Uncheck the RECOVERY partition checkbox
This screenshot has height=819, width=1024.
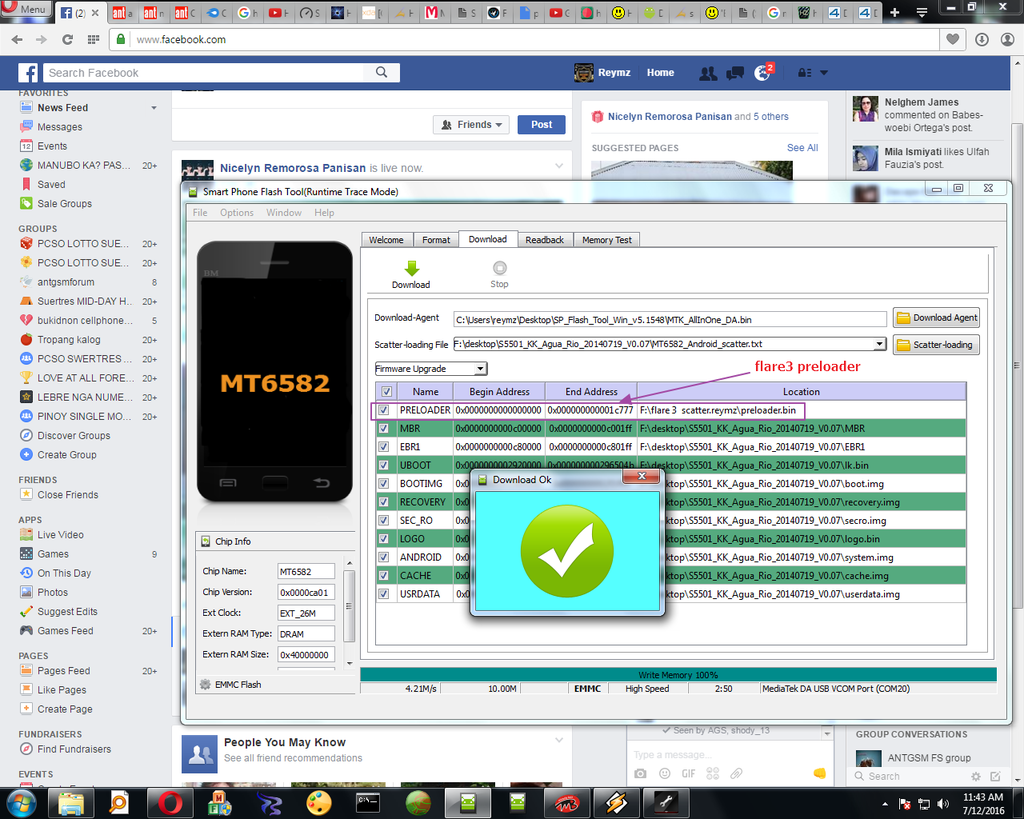click(384, 502)
